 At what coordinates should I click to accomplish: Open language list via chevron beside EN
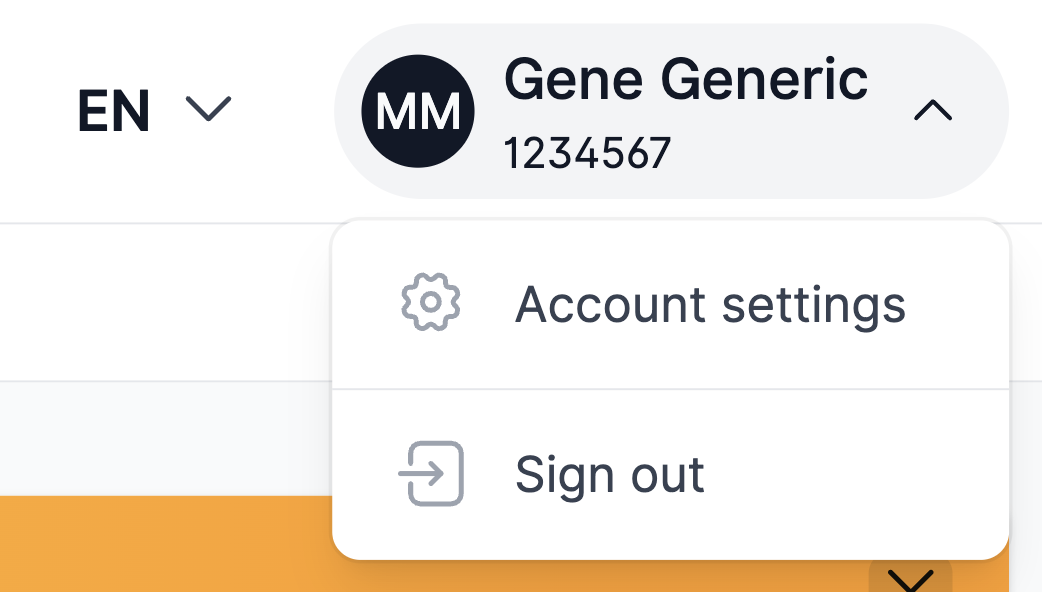208,109
